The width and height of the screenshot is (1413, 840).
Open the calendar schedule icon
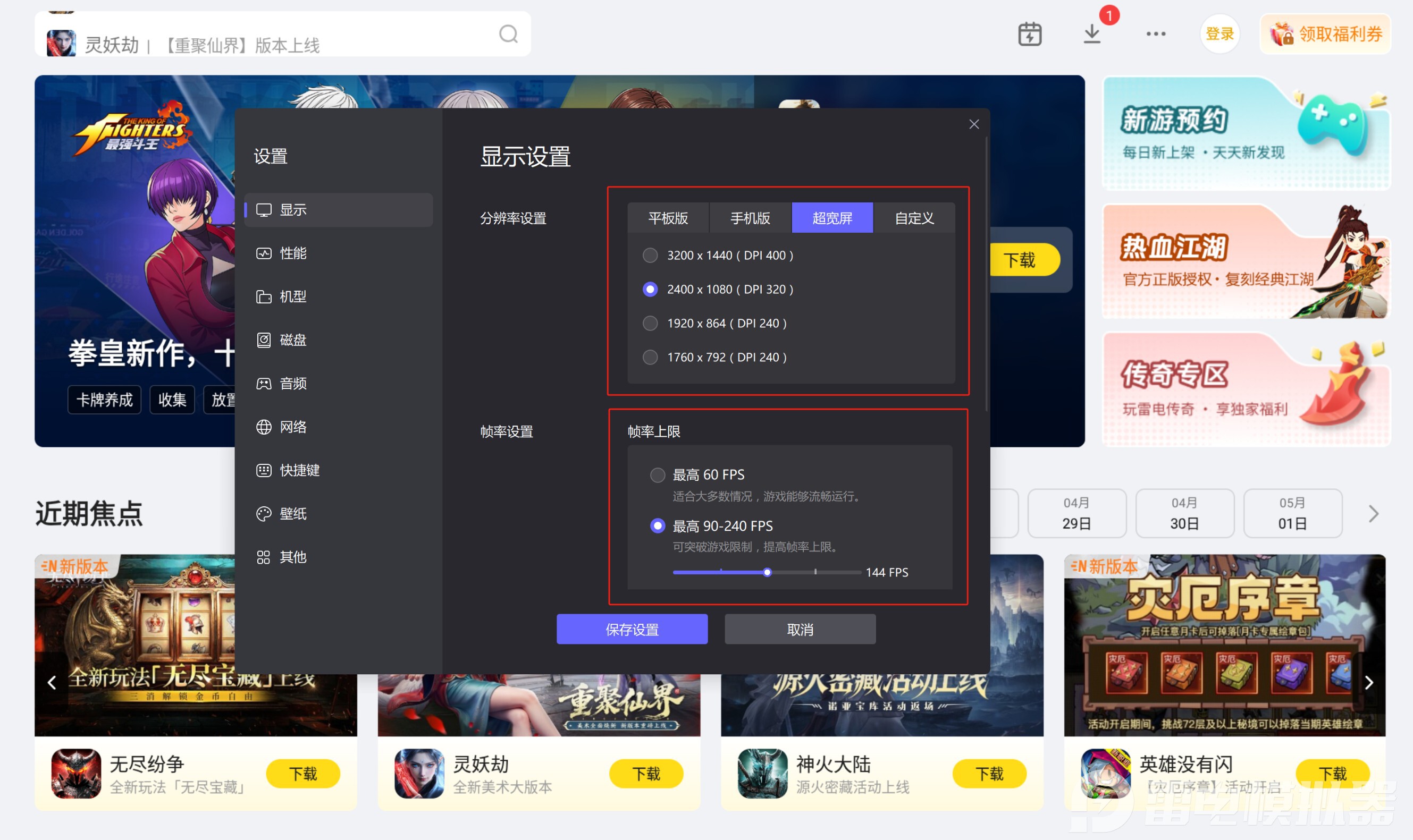tap(1030, 34)
